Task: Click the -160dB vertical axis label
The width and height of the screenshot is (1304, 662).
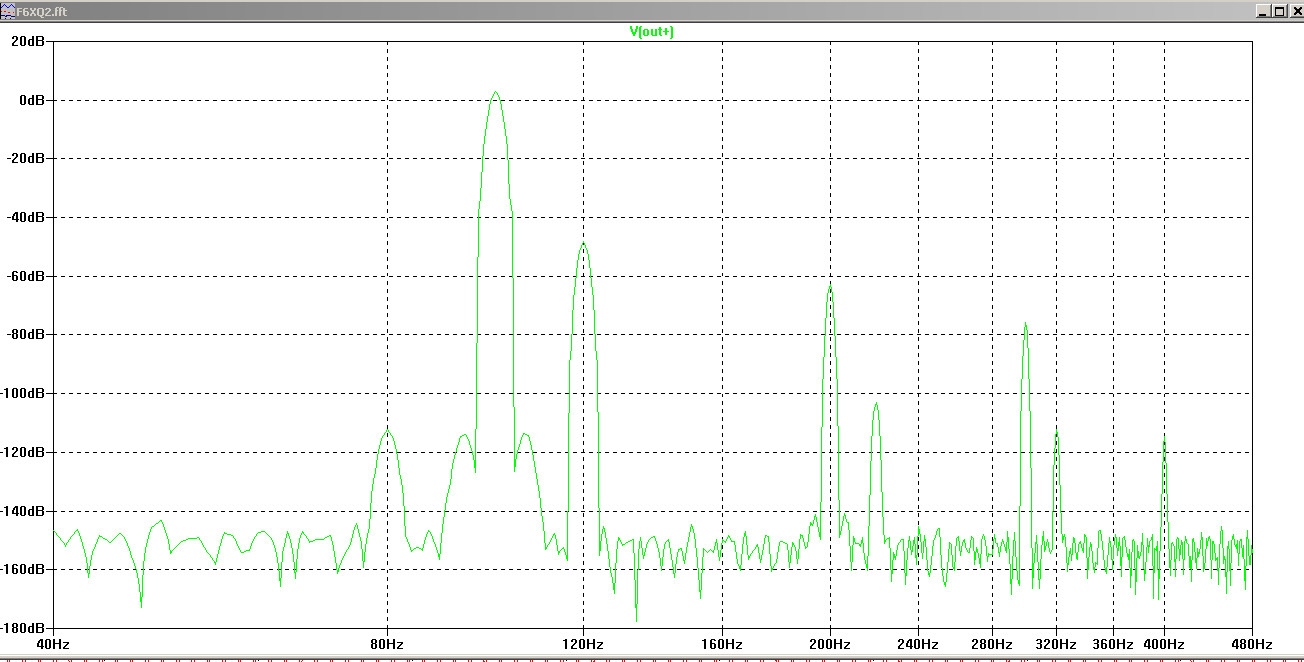Action: [x=23, y=569]
